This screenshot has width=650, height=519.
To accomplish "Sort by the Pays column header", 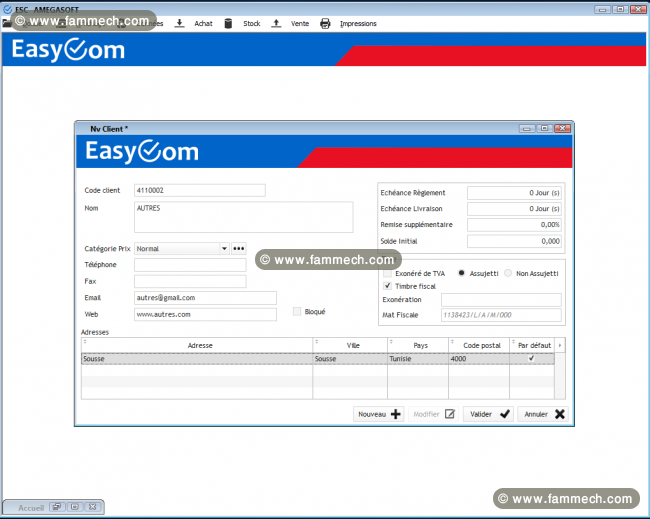I will 418,345.
